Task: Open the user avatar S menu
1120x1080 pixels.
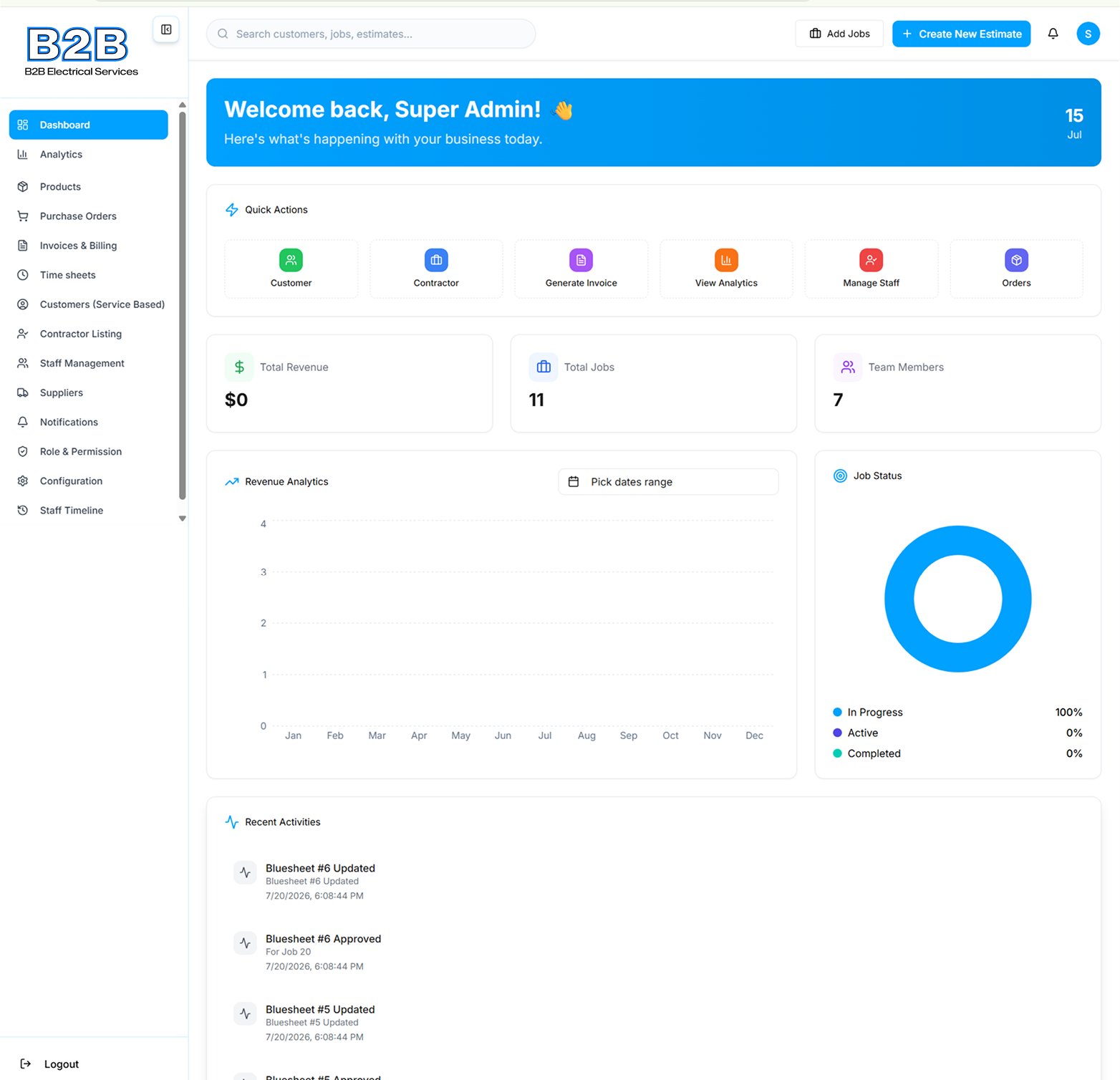Action: pos(1088,34)
